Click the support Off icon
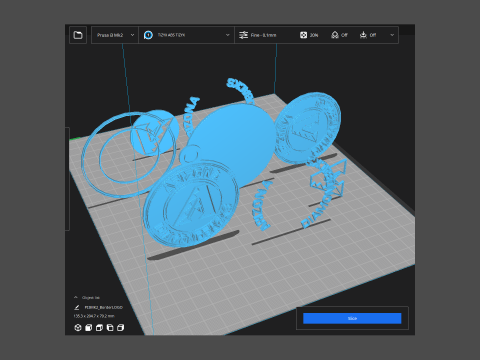Screen dimensions: 480x360 pyautogui.click(x=335, y=35)
